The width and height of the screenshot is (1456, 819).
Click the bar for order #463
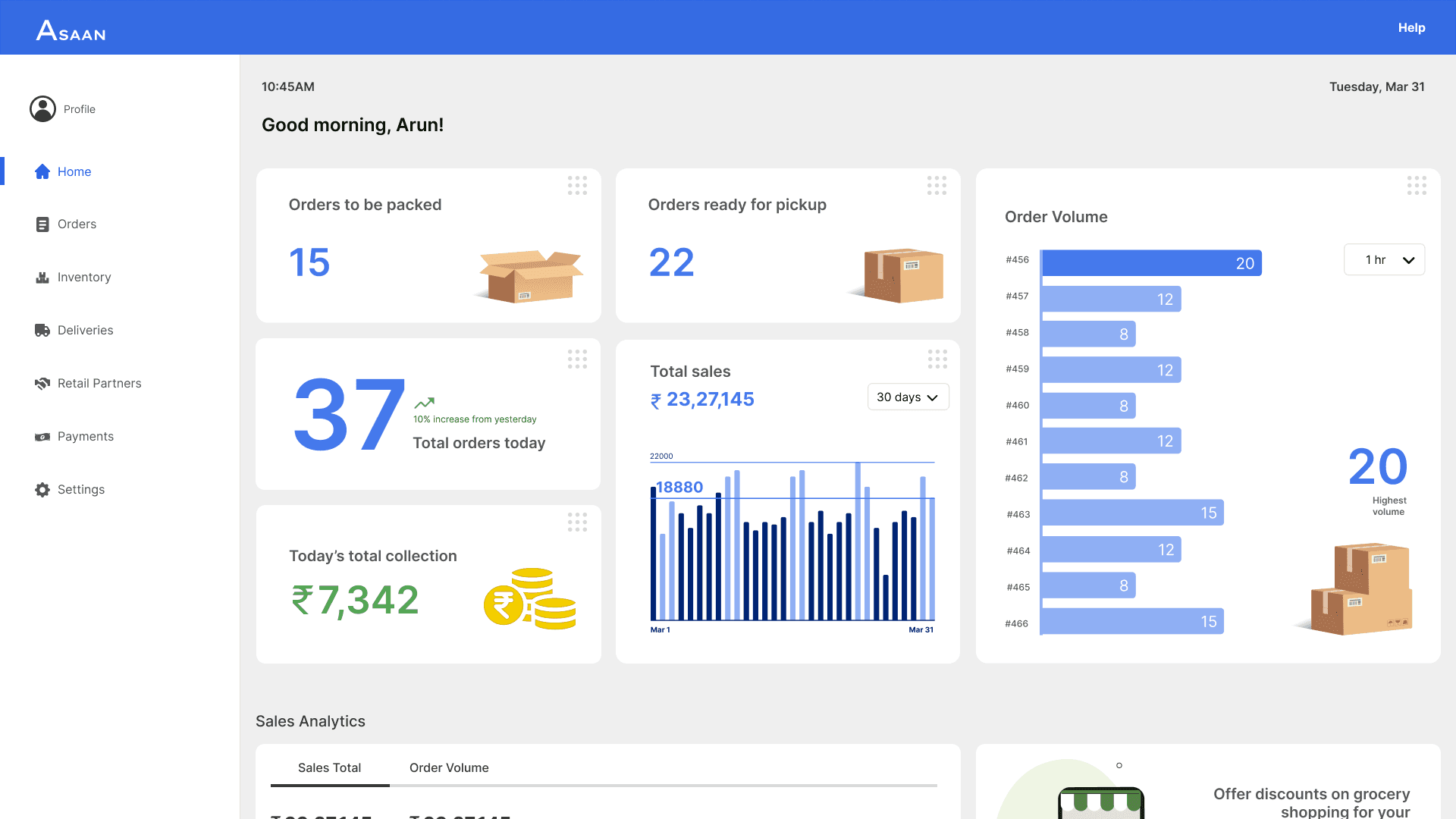[x=1131, y=513]
